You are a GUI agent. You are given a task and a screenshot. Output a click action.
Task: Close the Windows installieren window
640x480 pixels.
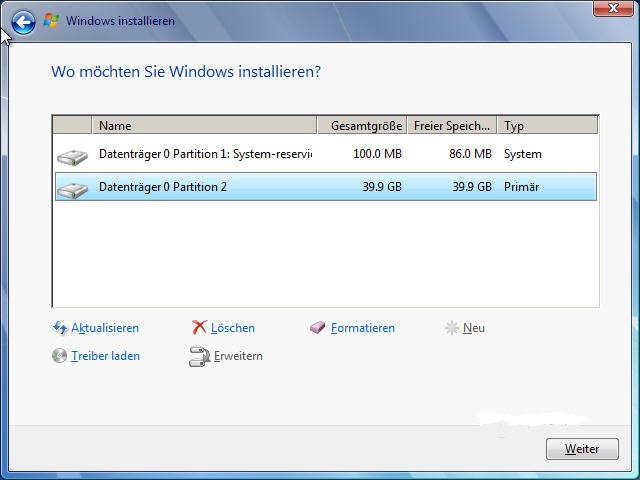(613, 8)
